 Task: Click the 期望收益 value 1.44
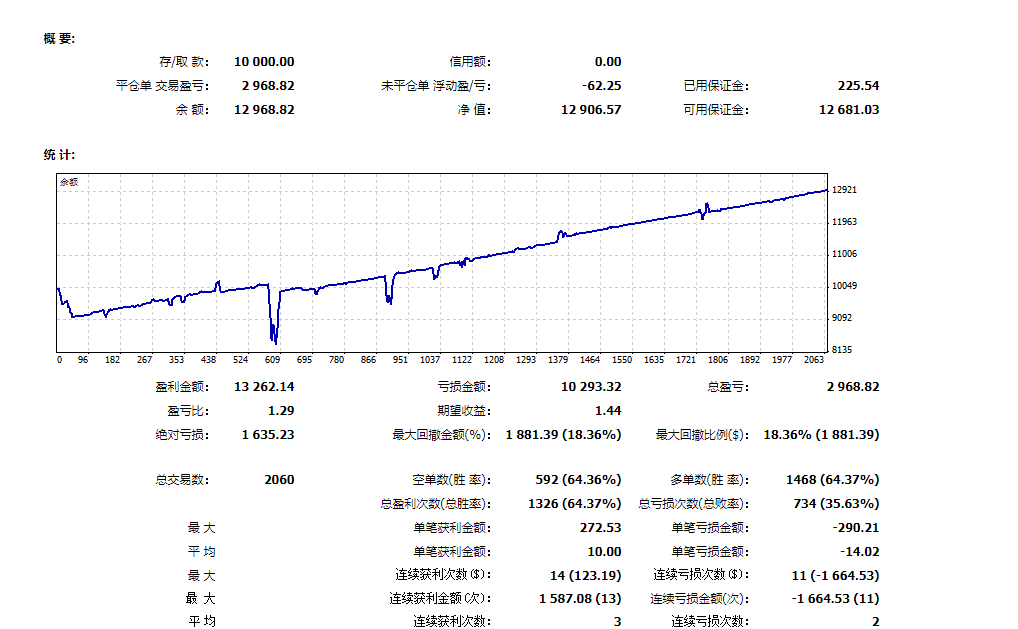click(608, 410)
